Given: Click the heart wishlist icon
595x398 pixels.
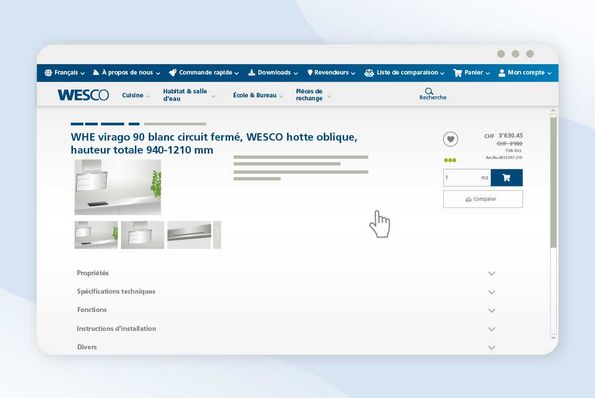Looking at the screenshot, I should [450, 139].
